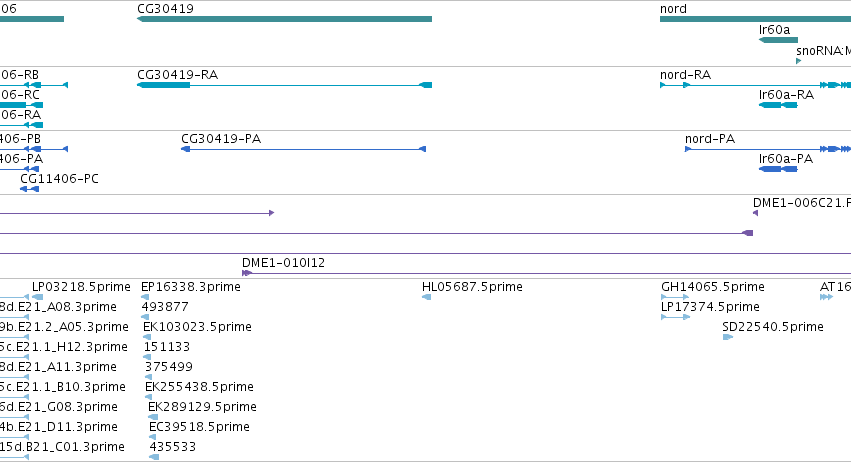
Task: Select the CG30419 gene bar
Action: coord(284,19)
